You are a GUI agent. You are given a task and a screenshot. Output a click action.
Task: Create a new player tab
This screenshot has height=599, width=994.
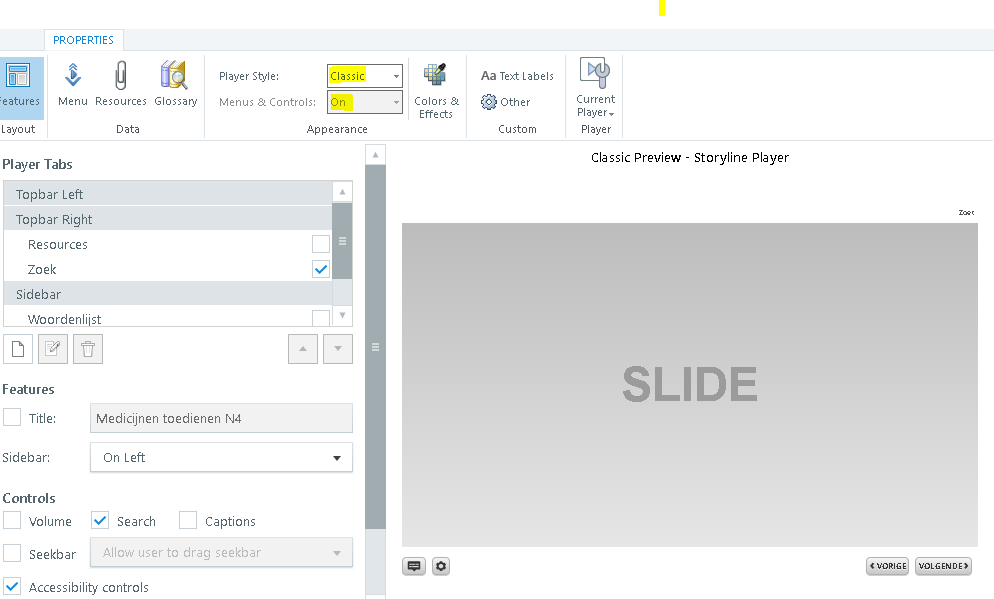(x=18, y=349)
